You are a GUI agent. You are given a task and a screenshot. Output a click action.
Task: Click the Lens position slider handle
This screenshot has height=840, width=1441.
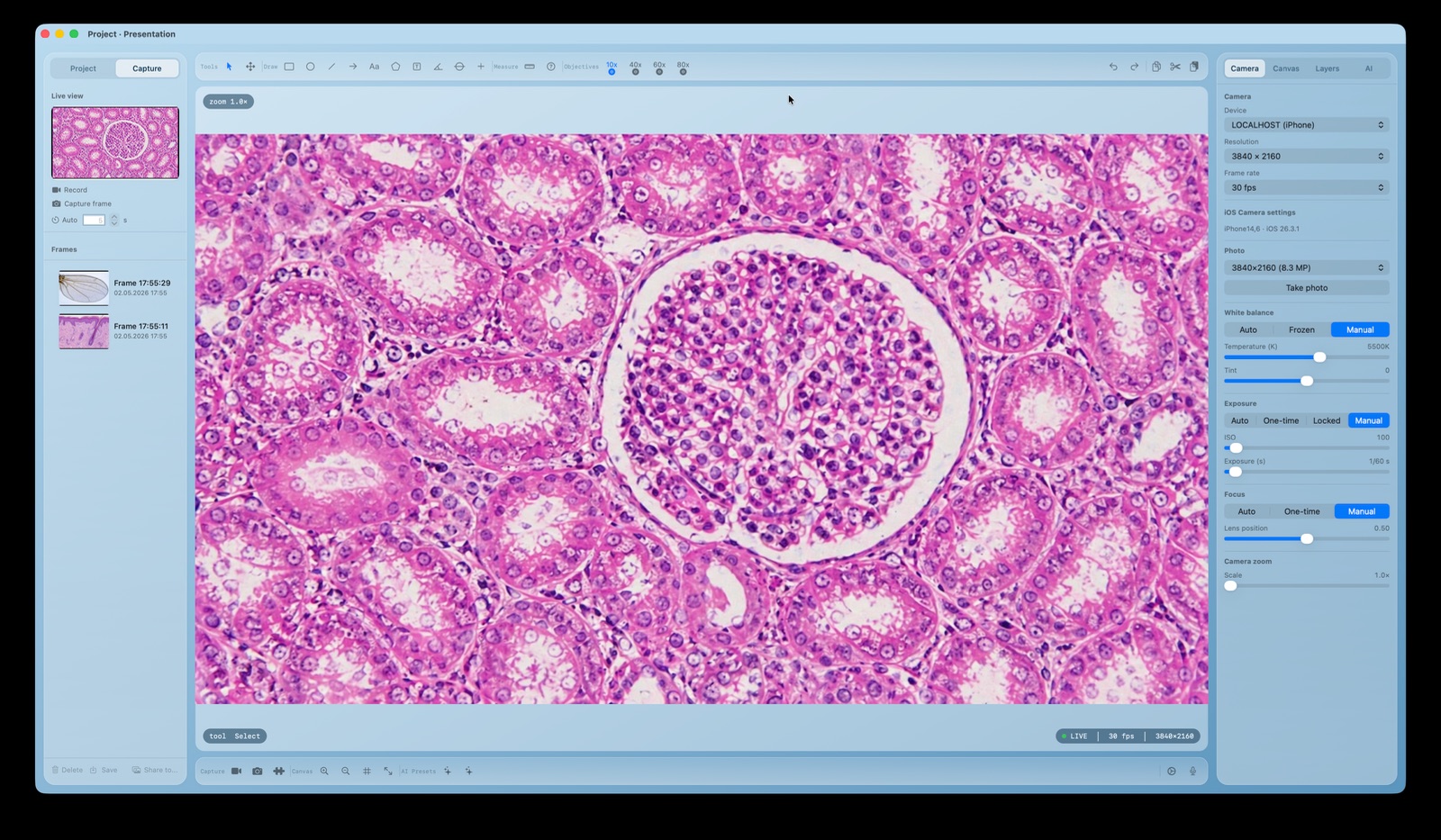(1307, 538)
